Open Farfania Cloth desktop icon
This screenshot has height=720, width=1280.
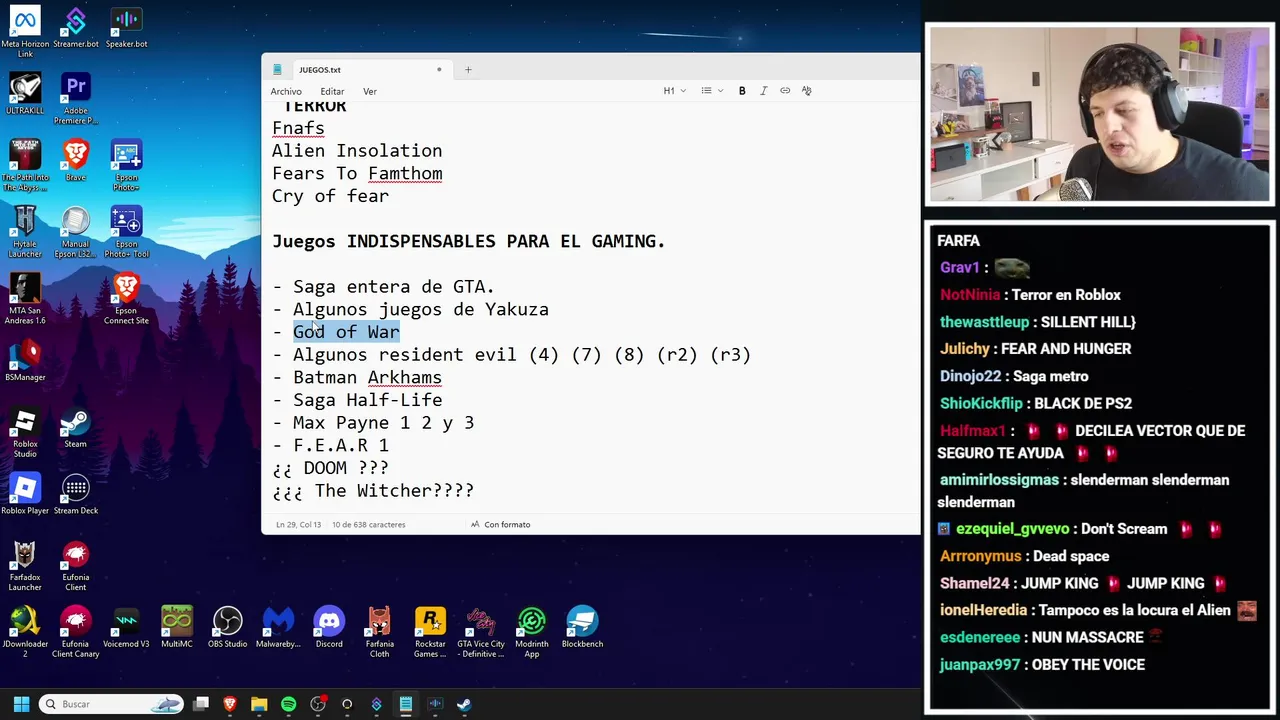tap(379, 632)
